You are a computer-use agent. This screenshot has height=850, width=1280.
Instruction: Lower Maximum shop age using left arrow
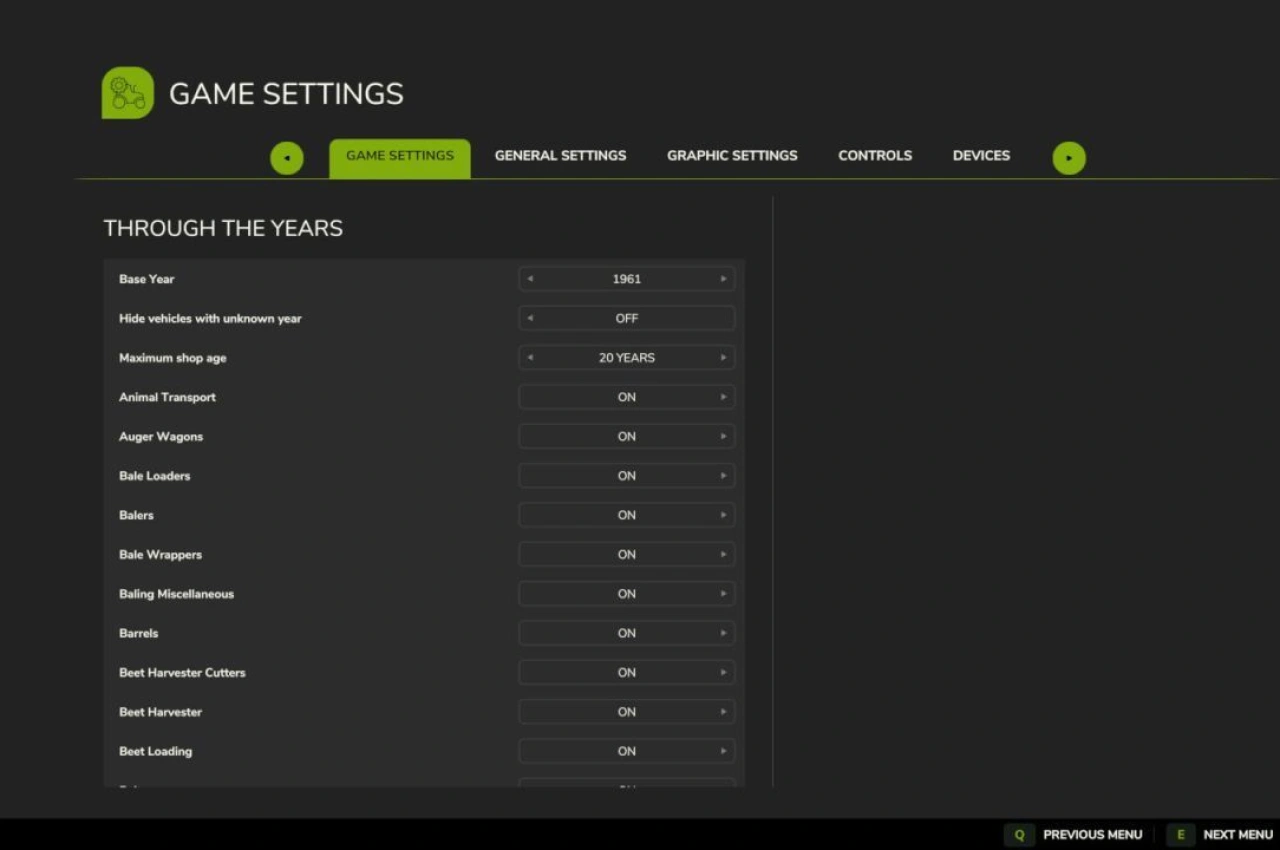pyautogui.click(x=530, y=358)
